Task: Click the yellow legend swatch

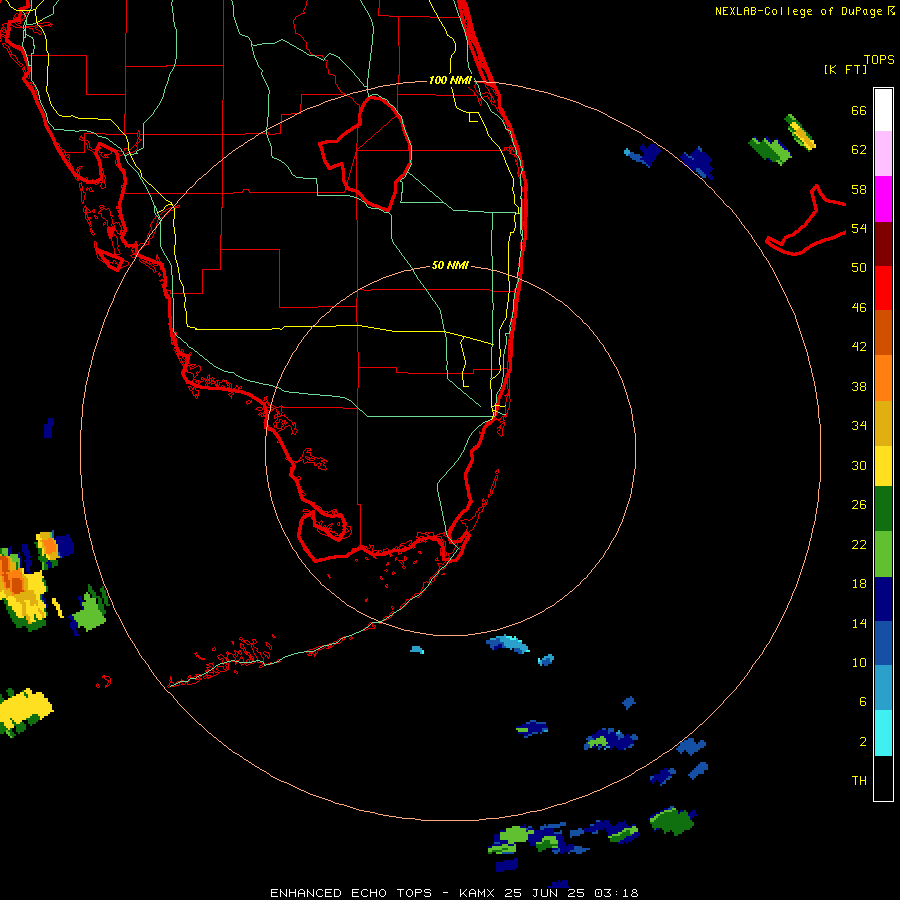Action: tap(883, 465)
